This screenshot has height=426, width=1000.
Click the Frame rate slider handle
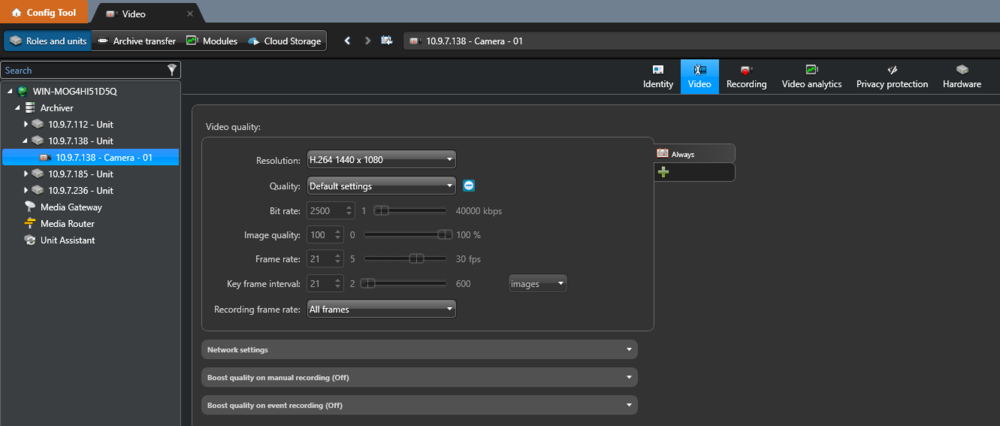tap(416, 259)
